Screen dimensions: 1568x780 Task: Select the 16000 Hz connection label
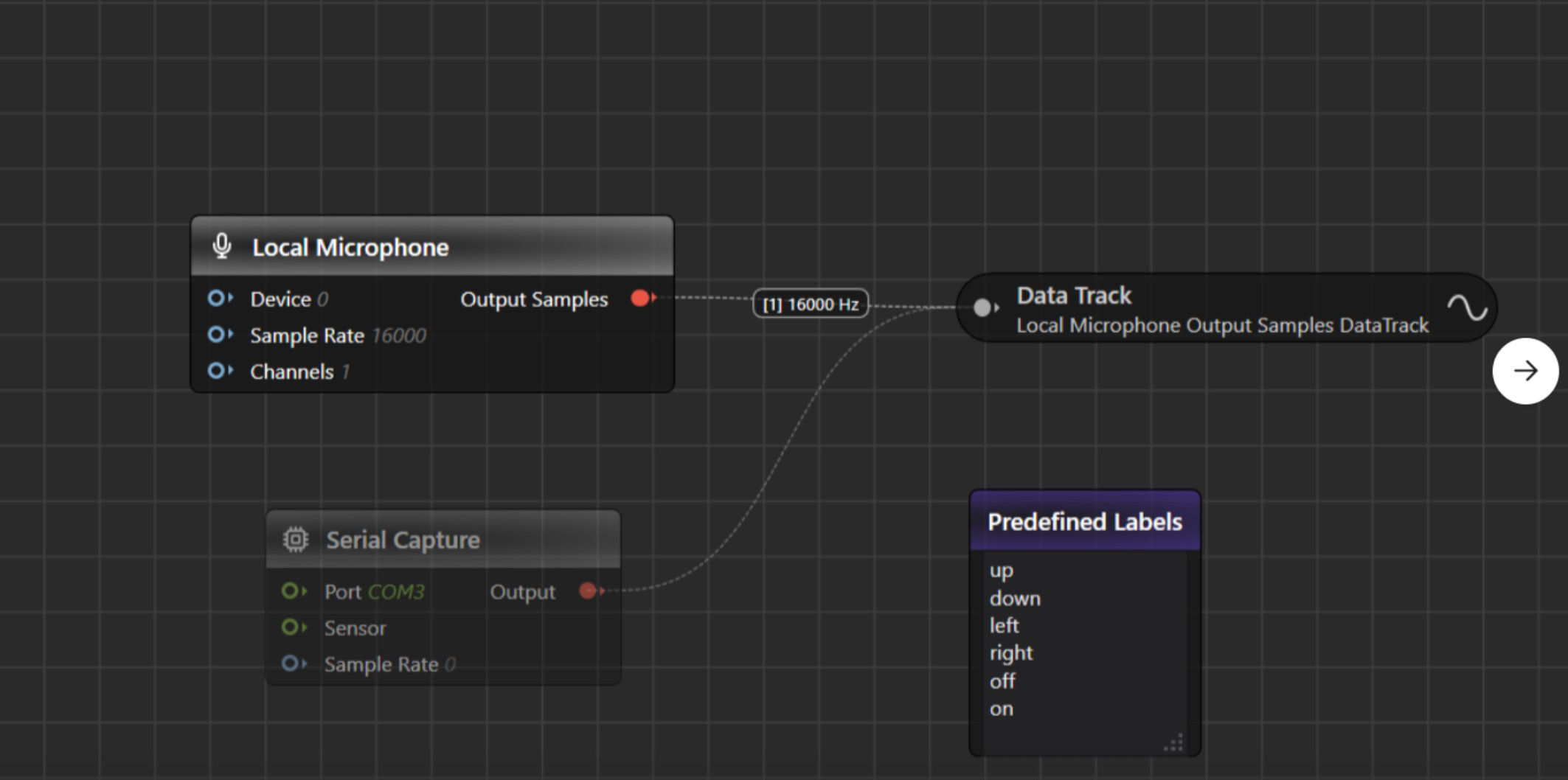tap(810, 304)
